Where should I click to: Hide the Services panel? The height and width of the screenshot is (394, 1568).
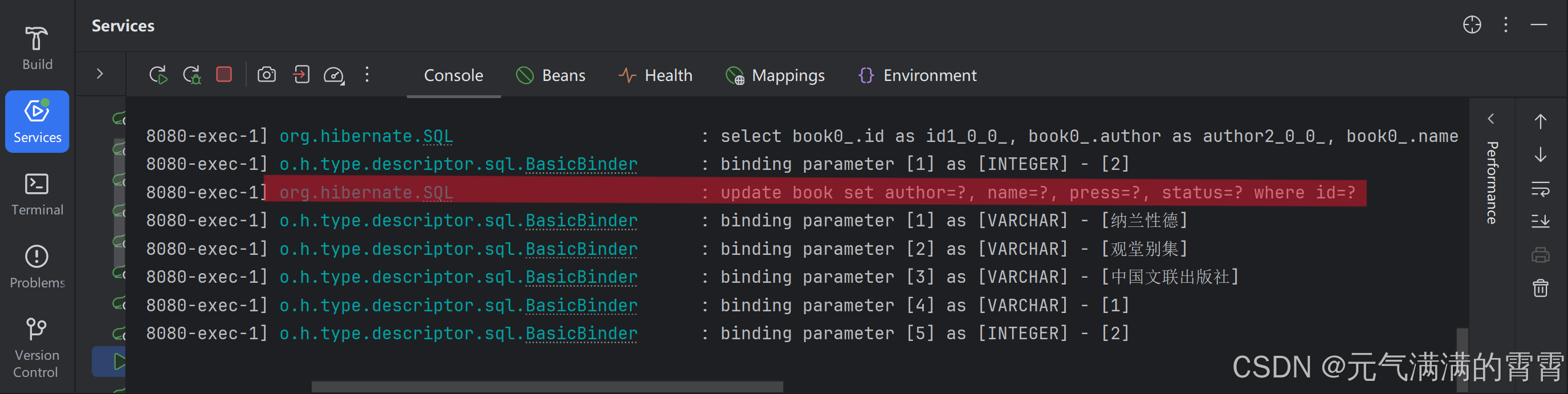(x=1539, y=25)
